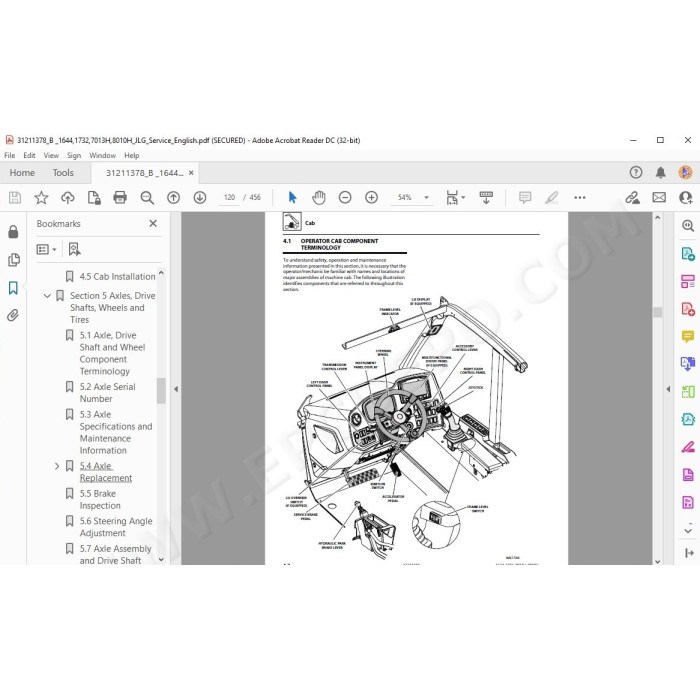Open 5.2 Axle Serial Number bookmark
The width and height of the screenshot is (700, 700).
click(107, 393)
